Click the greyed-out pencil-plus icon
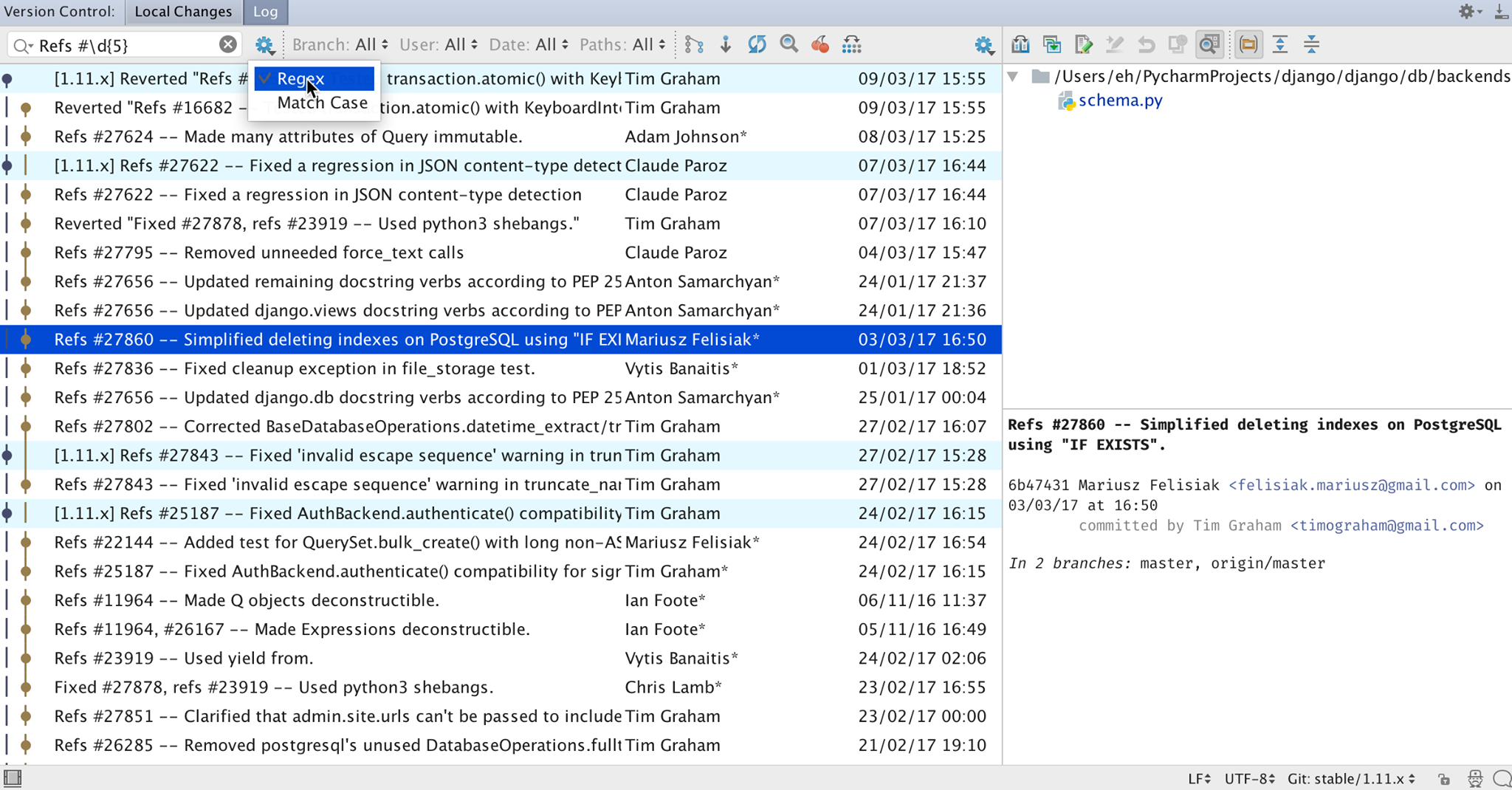 (1115, 44)
